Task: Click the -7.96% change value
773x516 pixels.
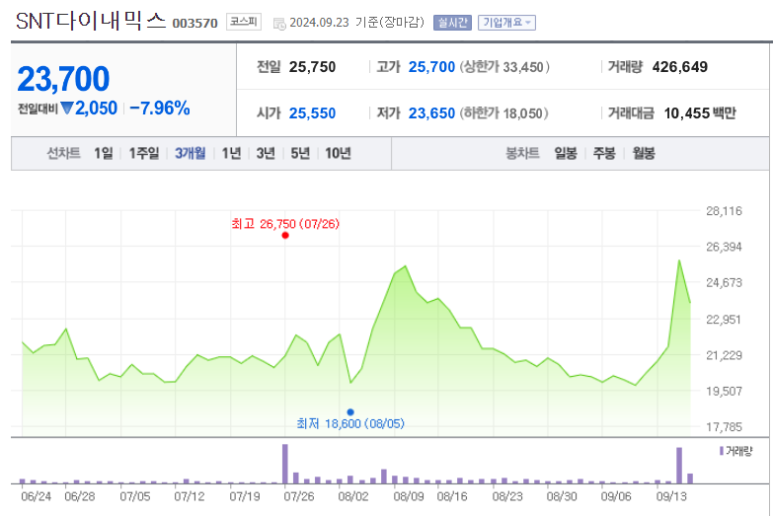Action: [160, 108]
